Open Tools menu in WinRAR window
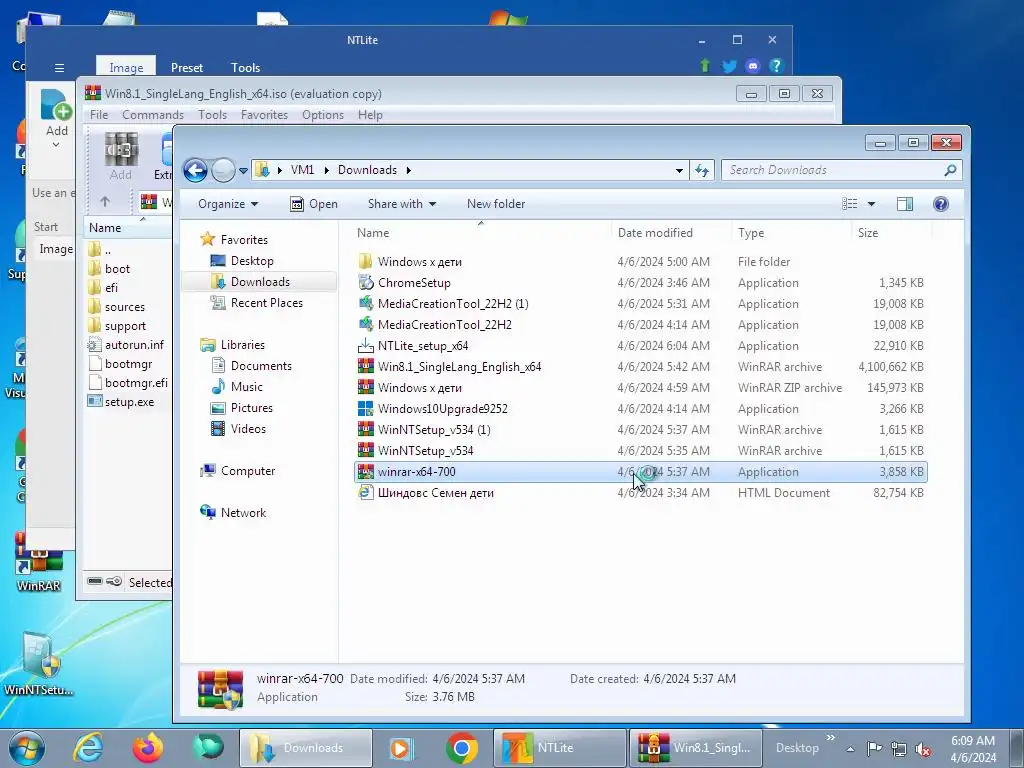1024x768 pixels. tap(212, 115)
